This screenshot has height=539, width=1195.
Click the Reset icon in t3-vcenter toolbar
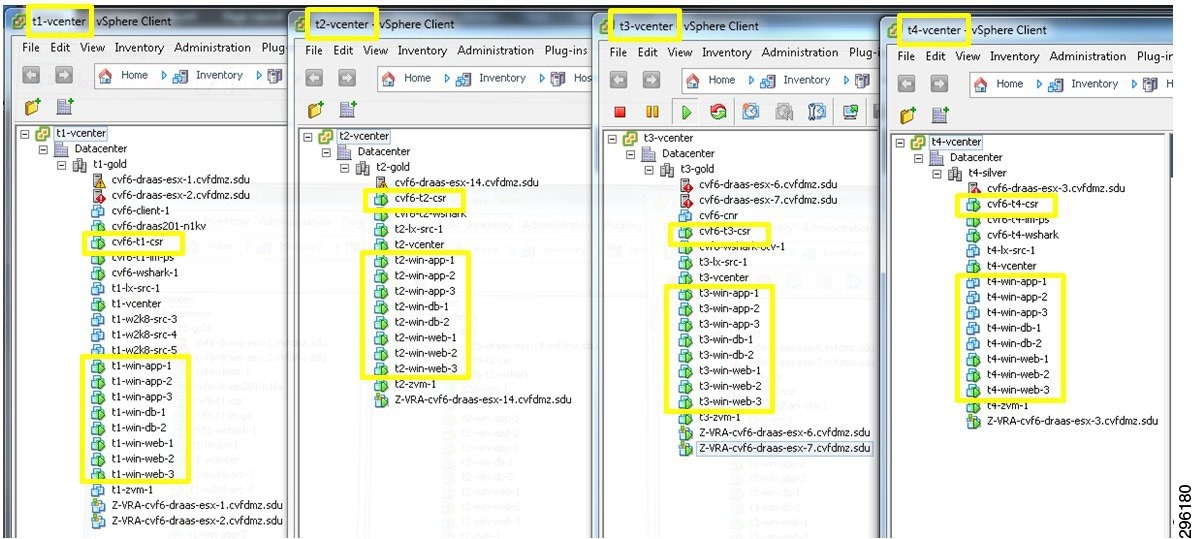(718, 112)
